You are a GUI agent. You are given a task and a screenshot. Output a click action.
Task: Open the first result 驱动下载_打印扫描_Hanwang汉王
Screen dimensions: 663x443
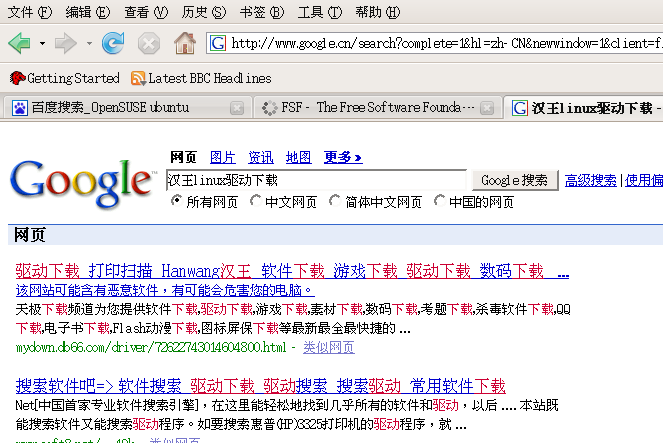tap(292, 271)
